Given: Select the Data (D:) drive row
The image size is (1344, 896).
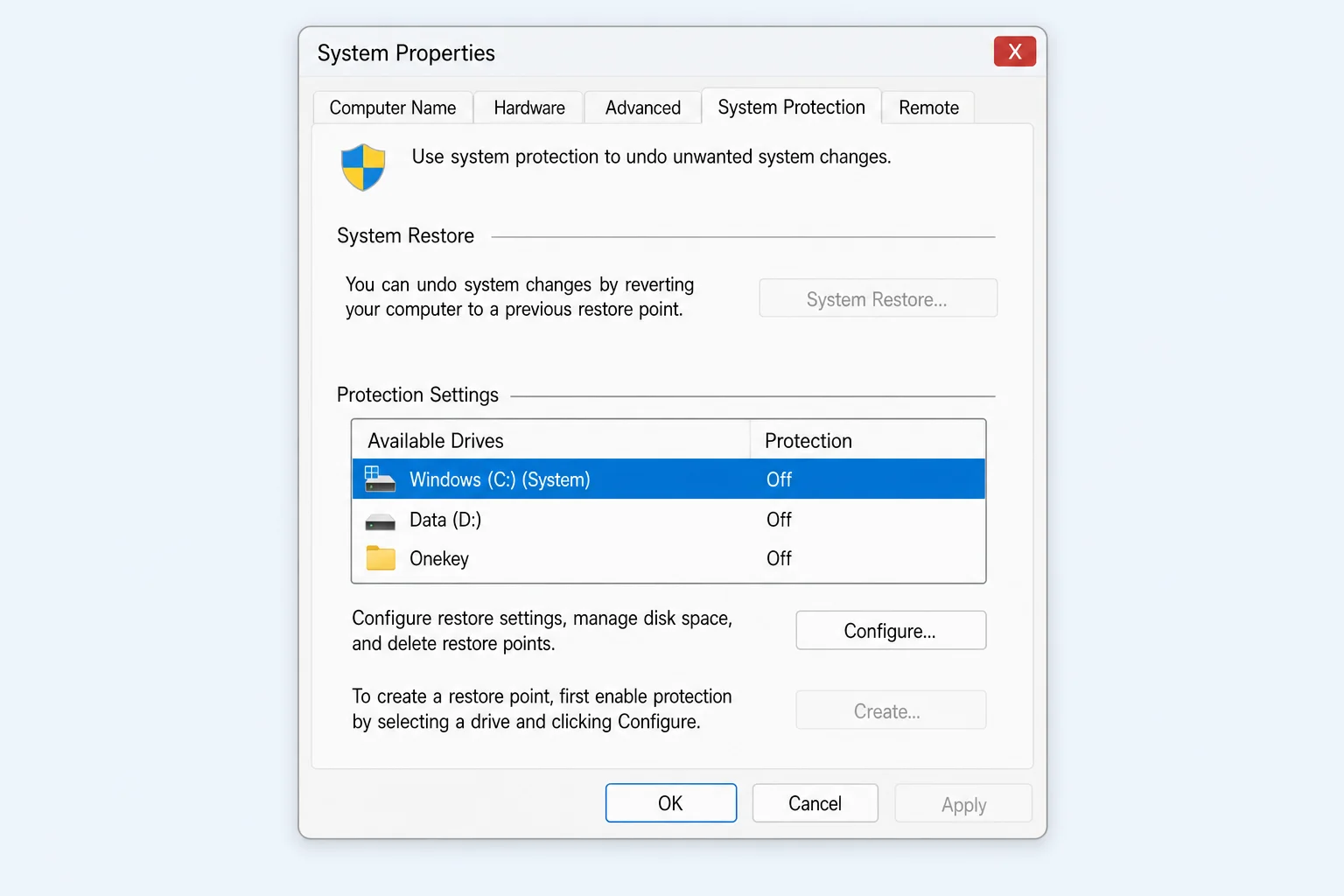Looking at the screenshot, I should (668, 520).
